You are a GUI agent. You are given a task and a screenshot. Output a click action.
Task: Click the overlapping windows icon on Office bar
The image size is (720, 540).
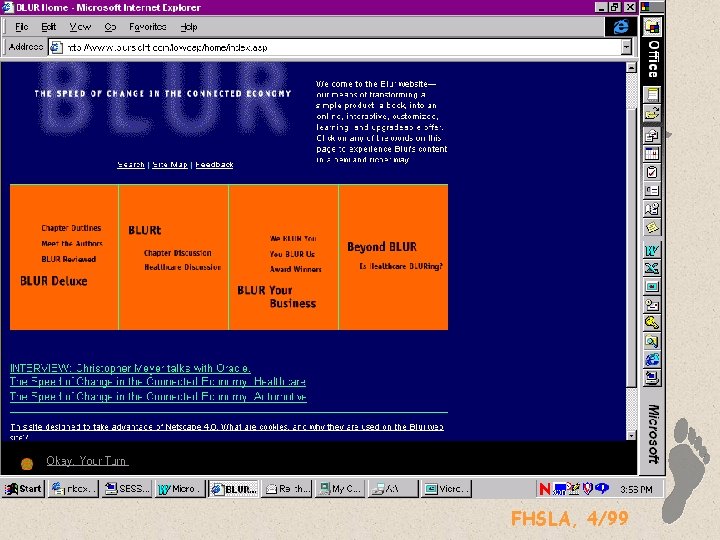click(x=652, y=136)
